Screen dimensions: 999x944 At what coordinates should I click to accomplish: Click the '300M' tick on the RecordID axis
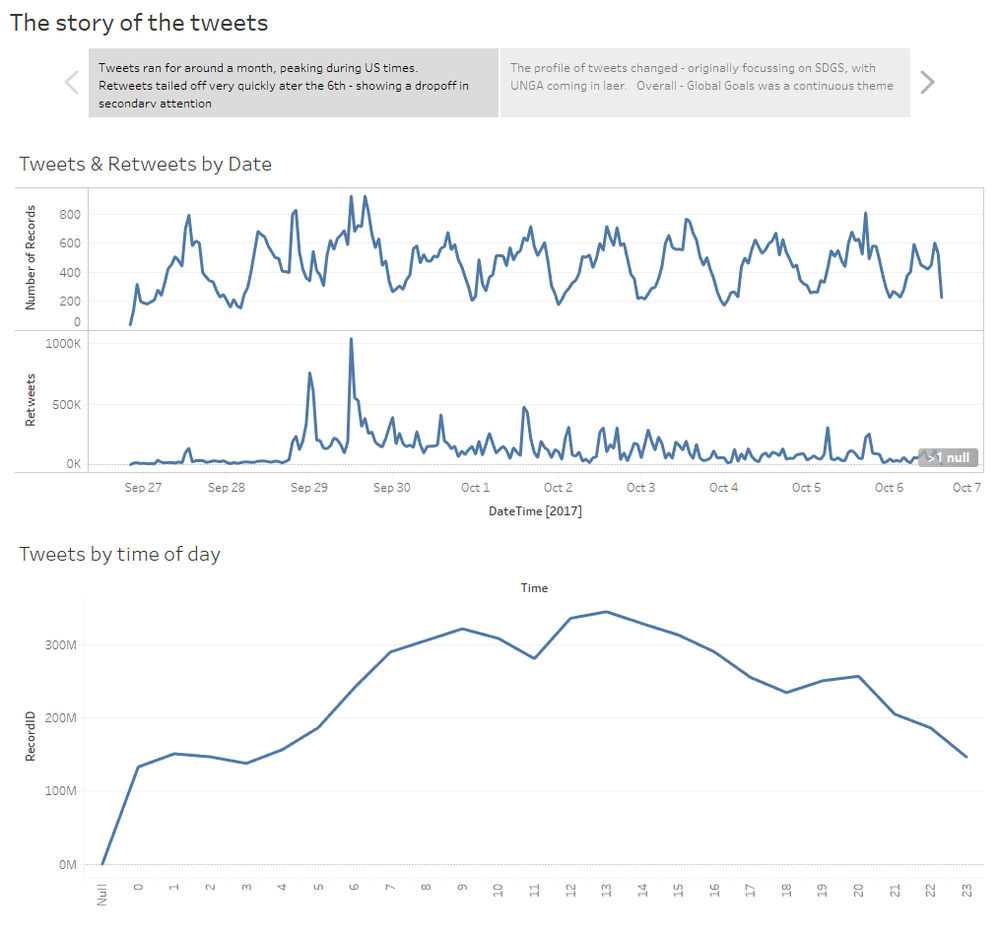click(x=61, y=645)
